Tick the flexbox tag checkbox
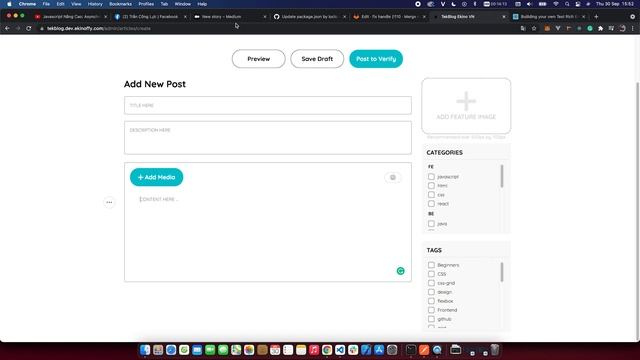This screenshot has height=360, width=640. pos(431,301)
